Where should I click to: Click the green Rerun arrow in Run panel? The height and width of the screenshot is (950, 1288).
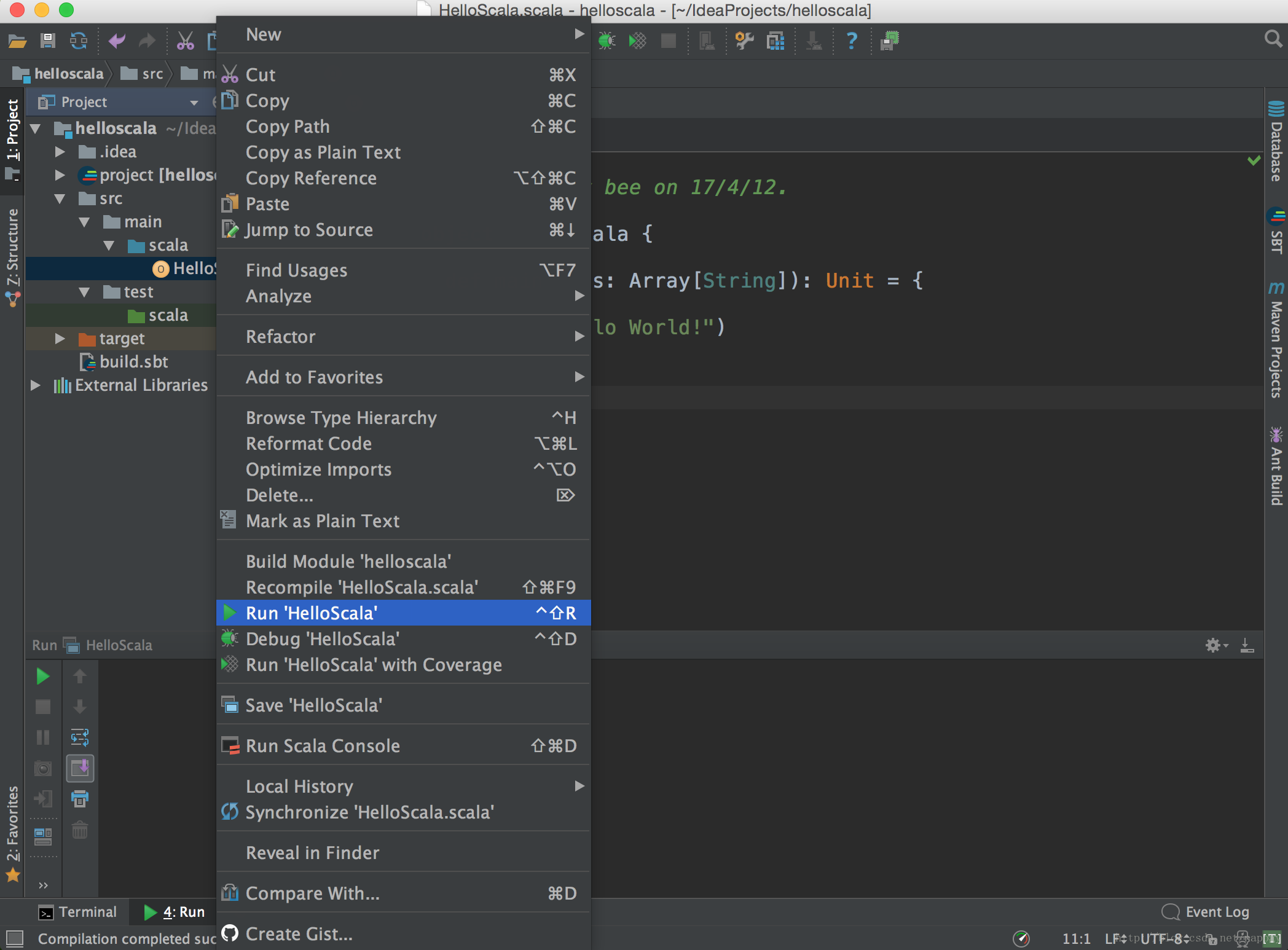(42, 677)
